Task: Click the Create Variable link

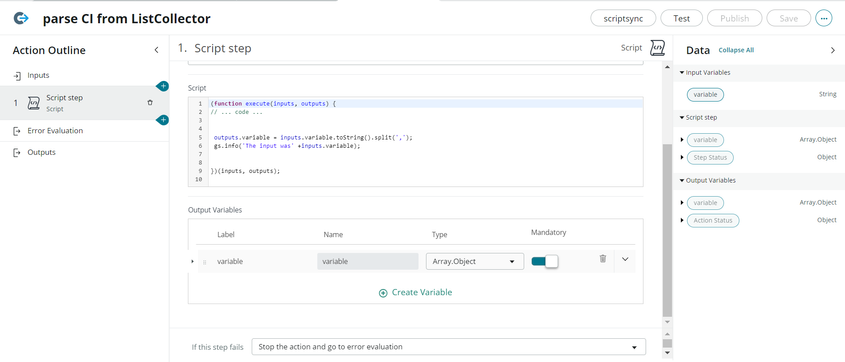Action: [x=421, y=293]
